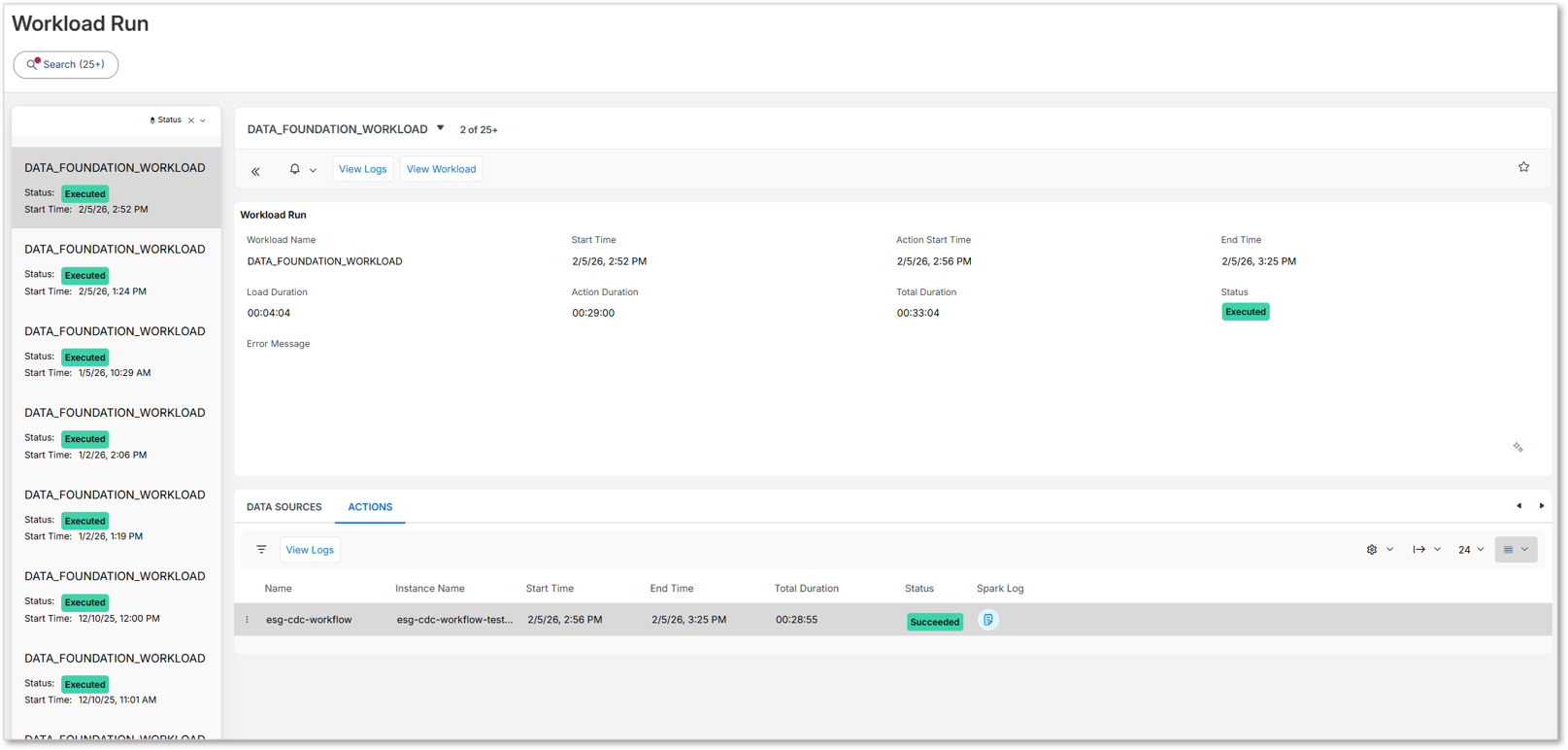Image resolution: width=1568 pixels, height=750 pixels.
Task: Click the End Time value 2/5/26, 3:25 PM in details
Action: click(x=1258, y=261)
